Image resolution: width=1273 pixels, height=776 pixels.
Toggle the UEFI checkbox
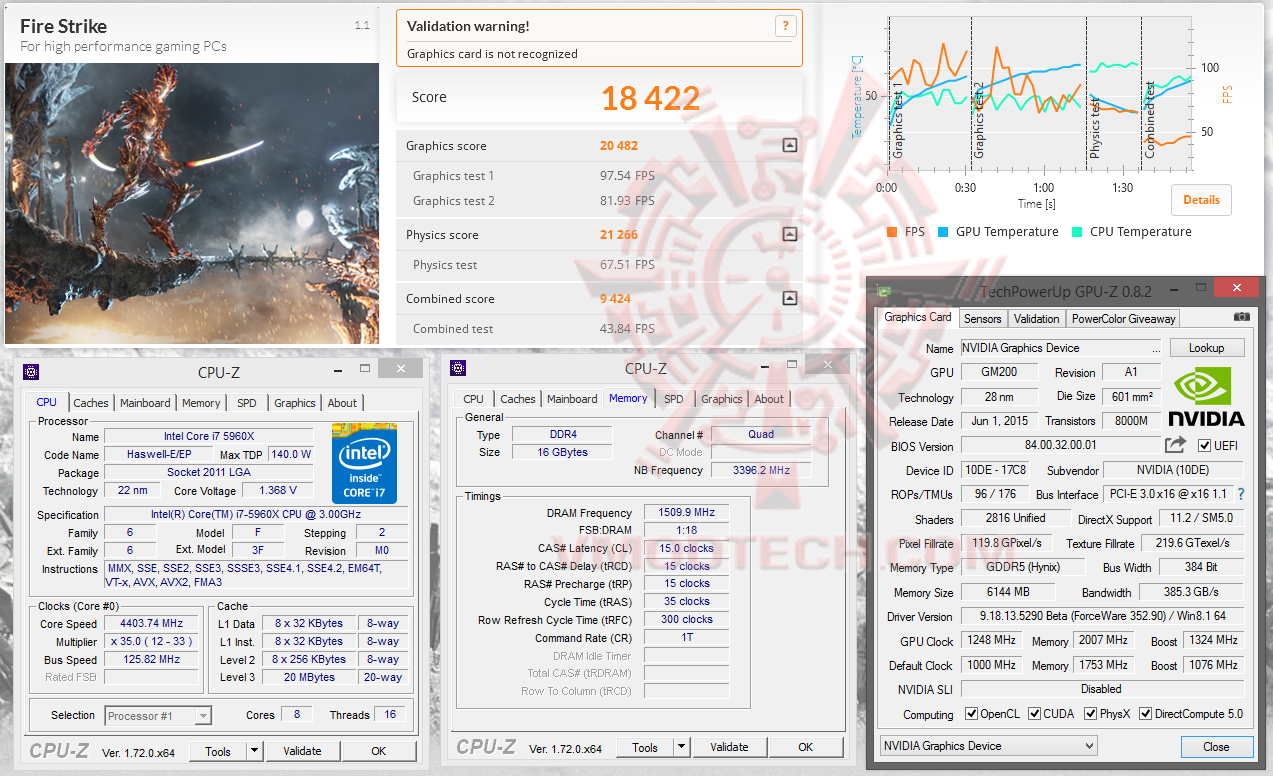click(1204, 446)
